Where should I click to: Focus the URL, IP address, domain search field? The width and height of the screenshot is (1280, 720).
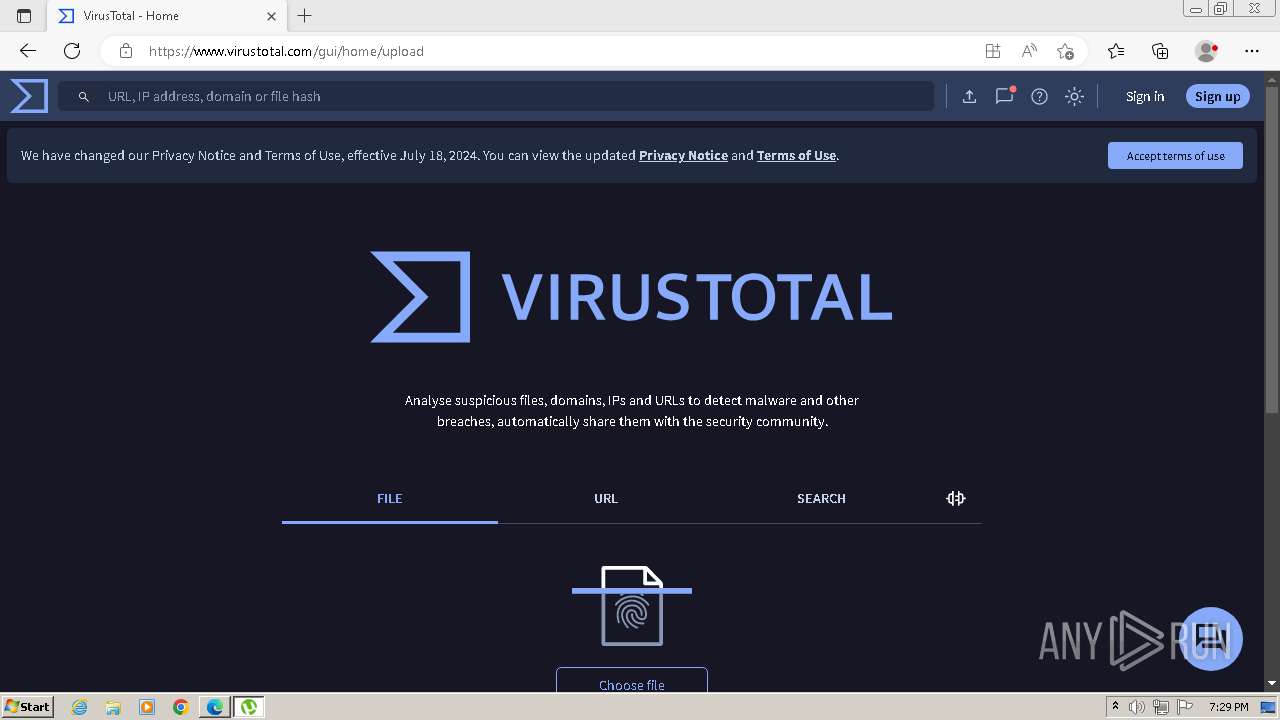[x=496, y=96]
